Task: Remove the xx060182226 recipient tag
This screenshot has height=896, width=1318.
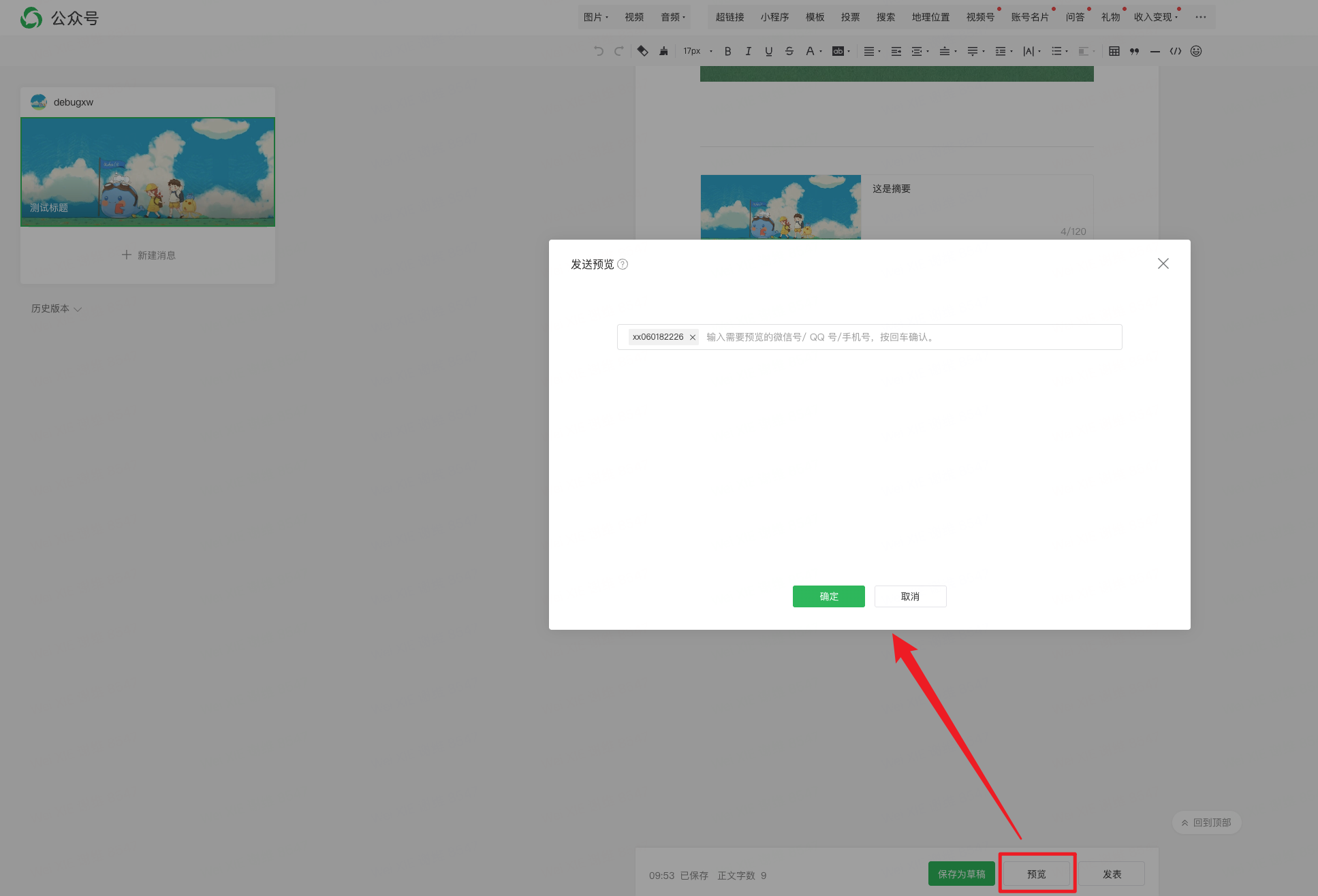Action: (692, 337)
